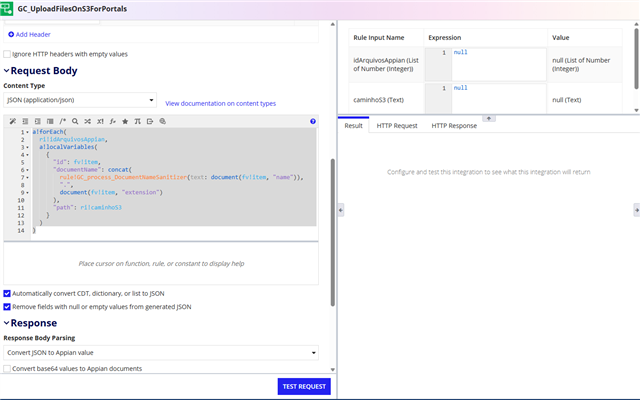Open the Response Body Parsing dropdown
The image size is (640, 400).
point(160,353)
